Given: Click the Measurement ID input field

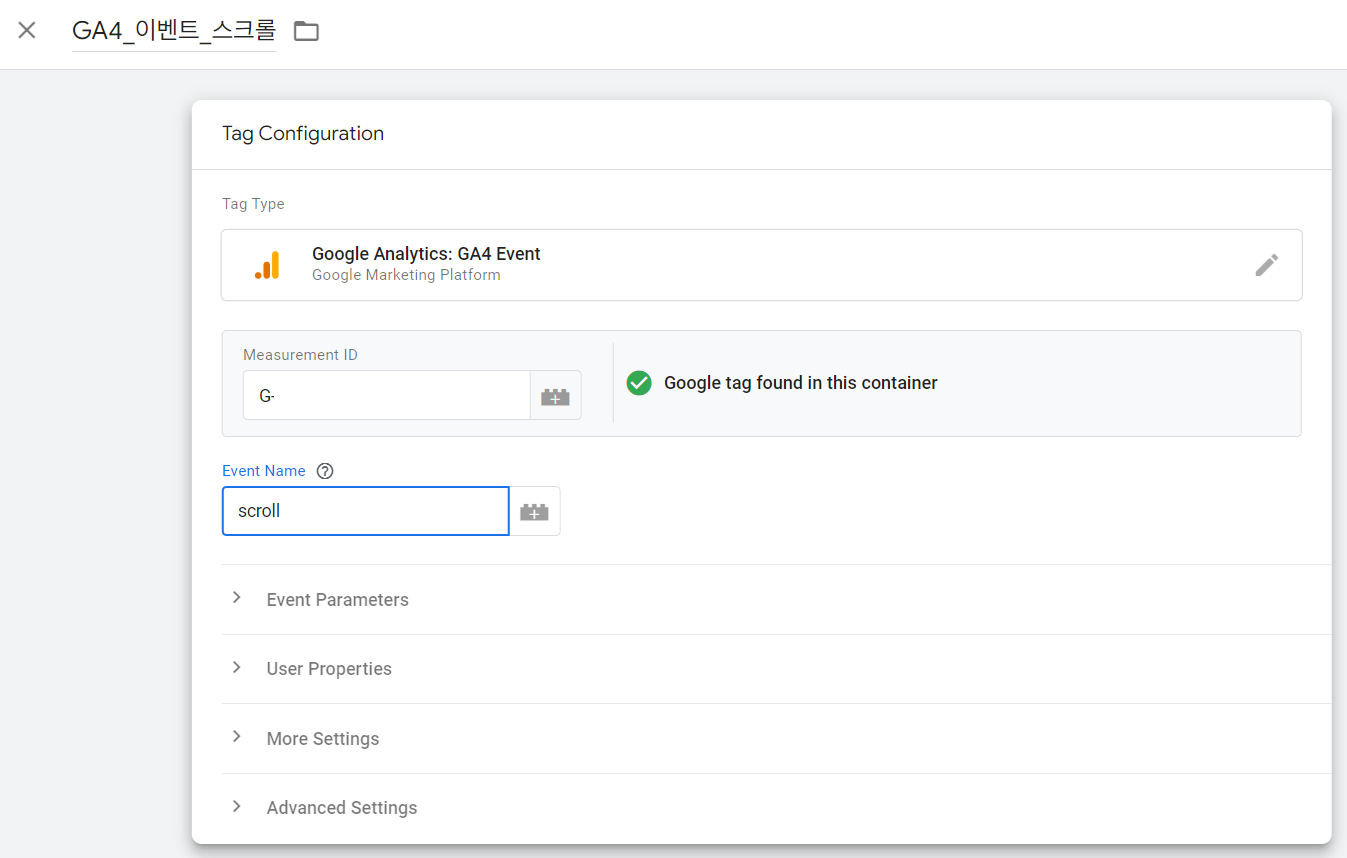Looking at the screenshot, I should point(386,395).
